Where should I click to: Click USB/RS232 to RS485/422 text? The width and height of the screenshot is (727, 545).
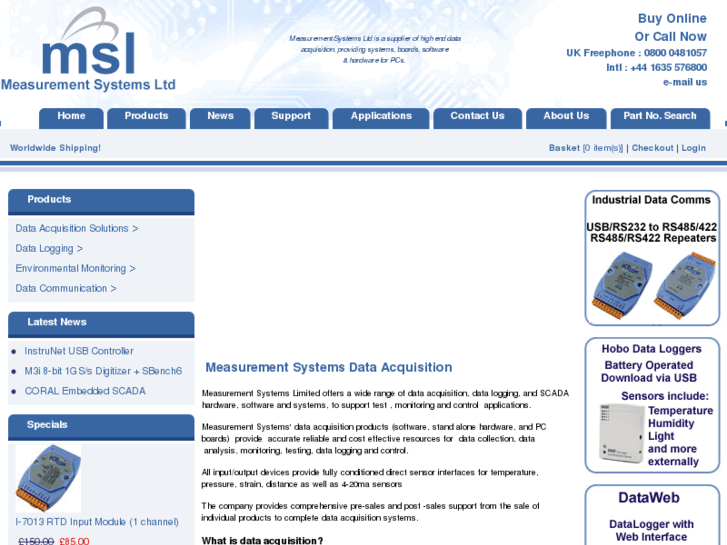point(651,227)
